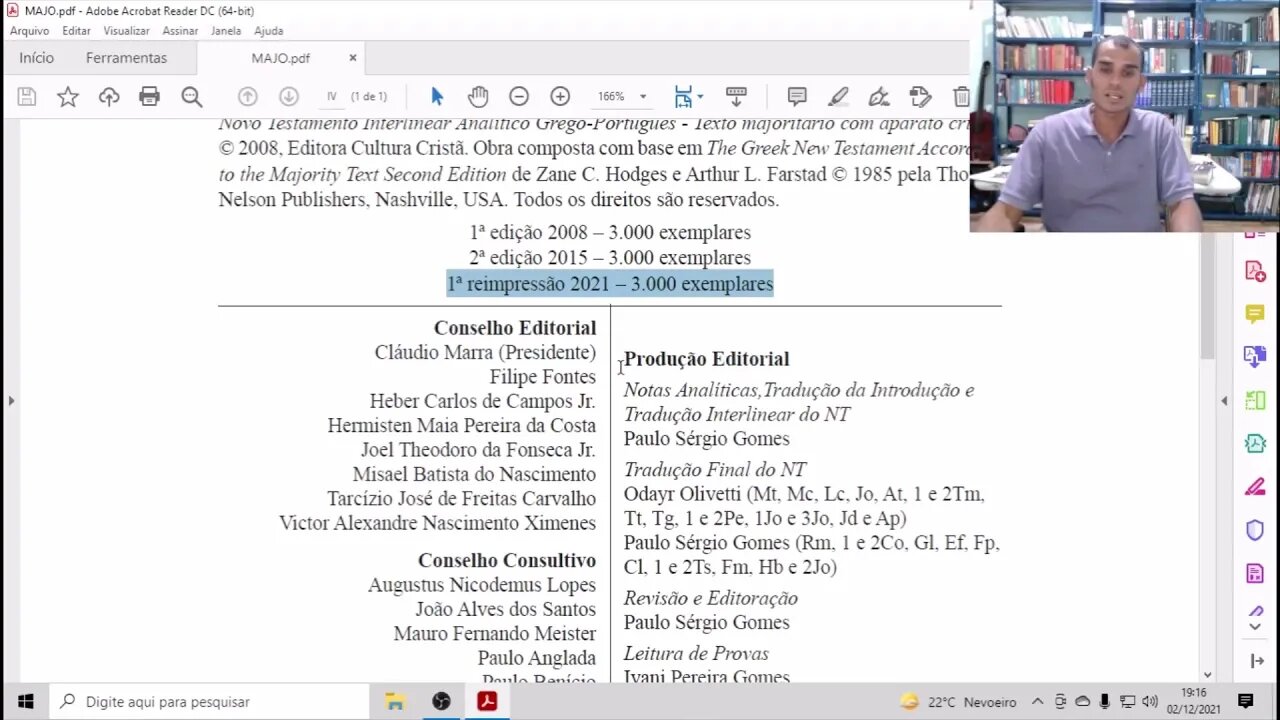Screen dimensions: 1280x720
Task: Go to previous page arrow
Action: (247, 97)
